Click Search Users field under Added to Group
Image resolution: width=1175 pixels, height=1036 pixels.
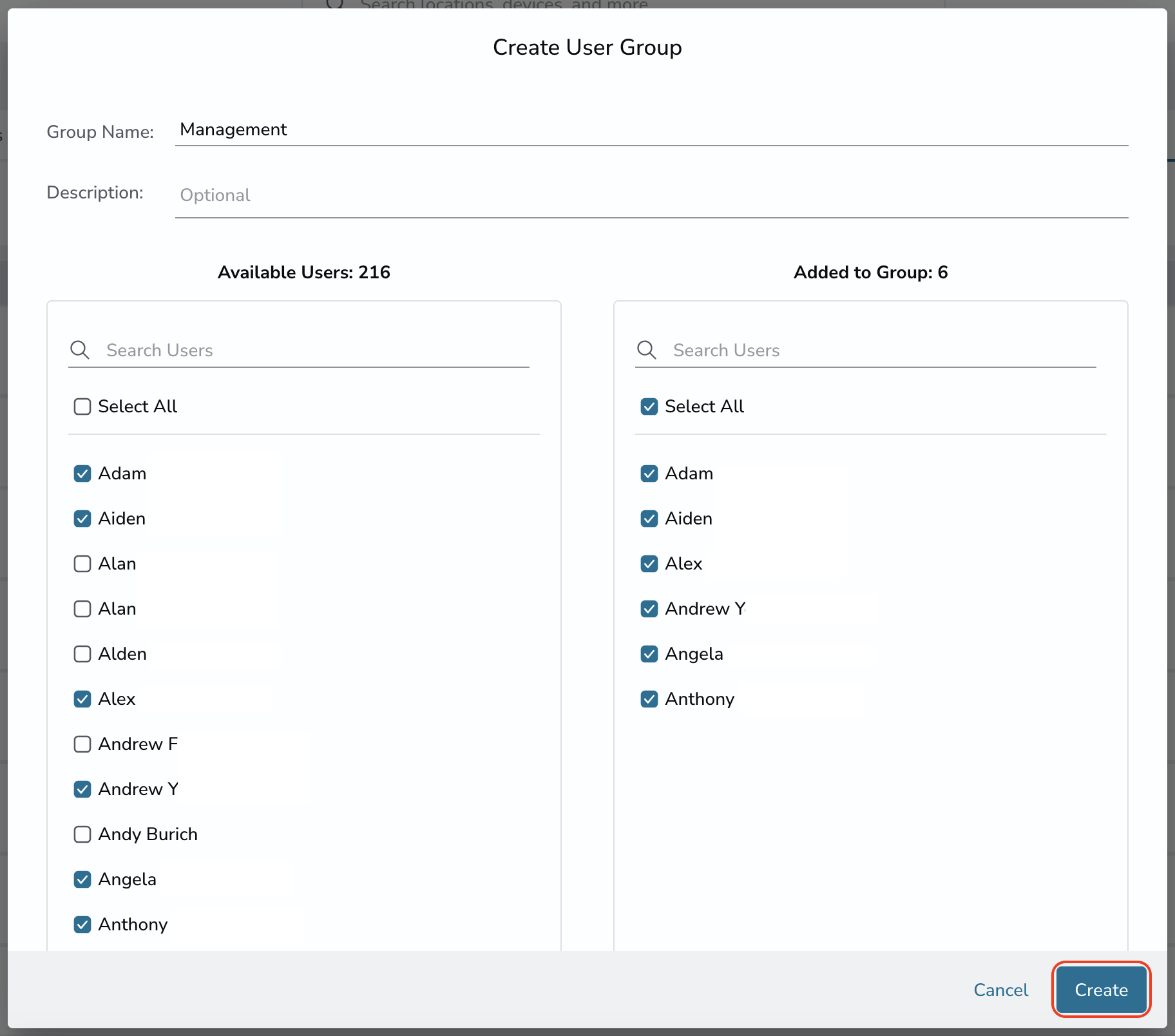[884, 350]
